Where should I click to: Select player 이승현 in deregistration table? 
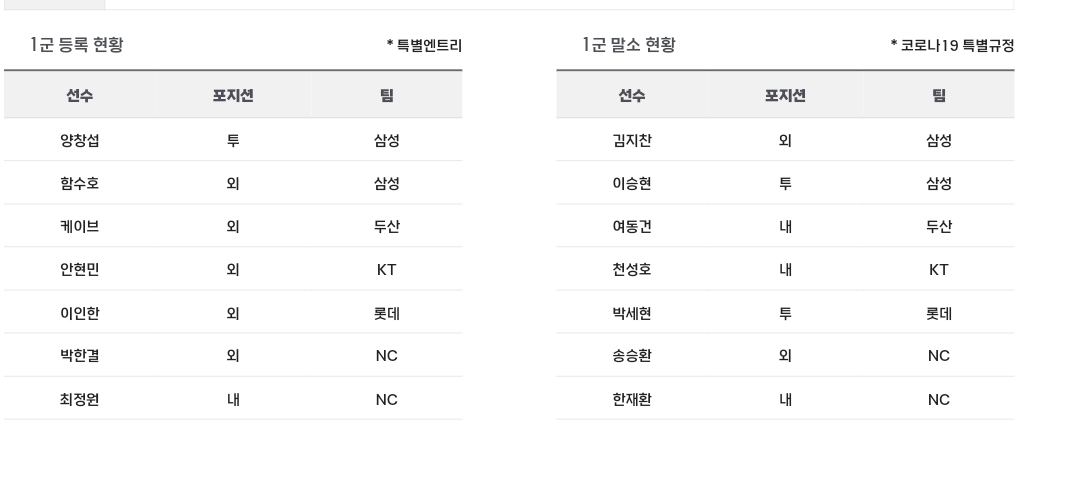tap(632, 183)
